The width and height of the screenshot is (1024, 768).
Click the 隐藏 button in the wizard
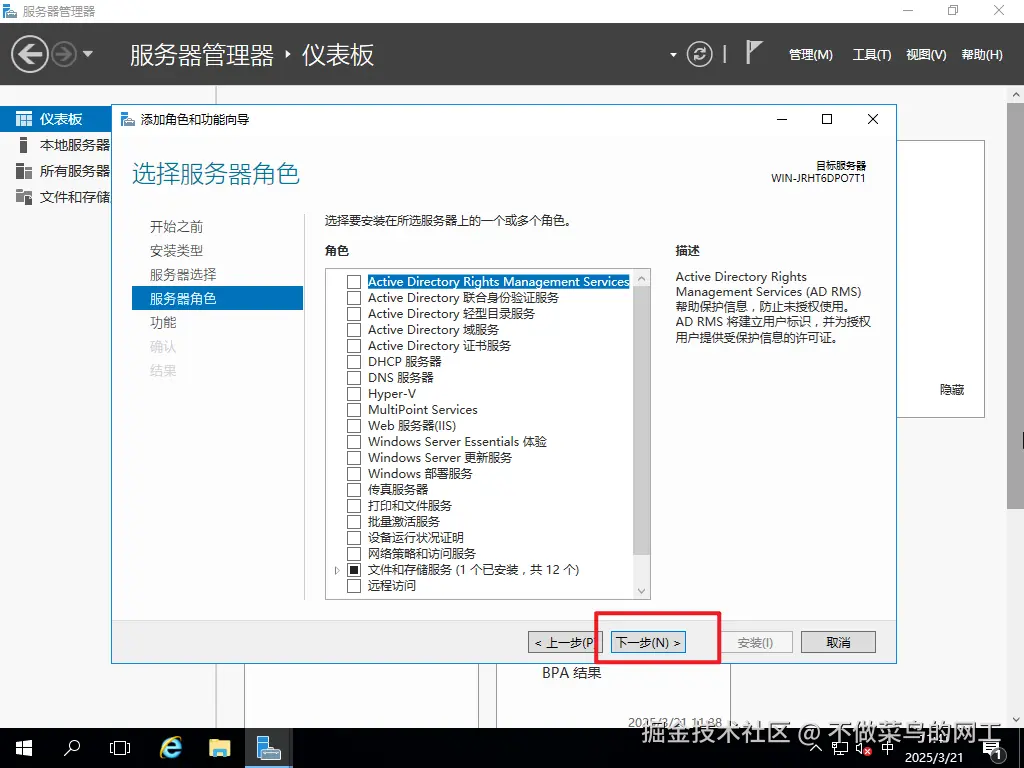(950, 390)
